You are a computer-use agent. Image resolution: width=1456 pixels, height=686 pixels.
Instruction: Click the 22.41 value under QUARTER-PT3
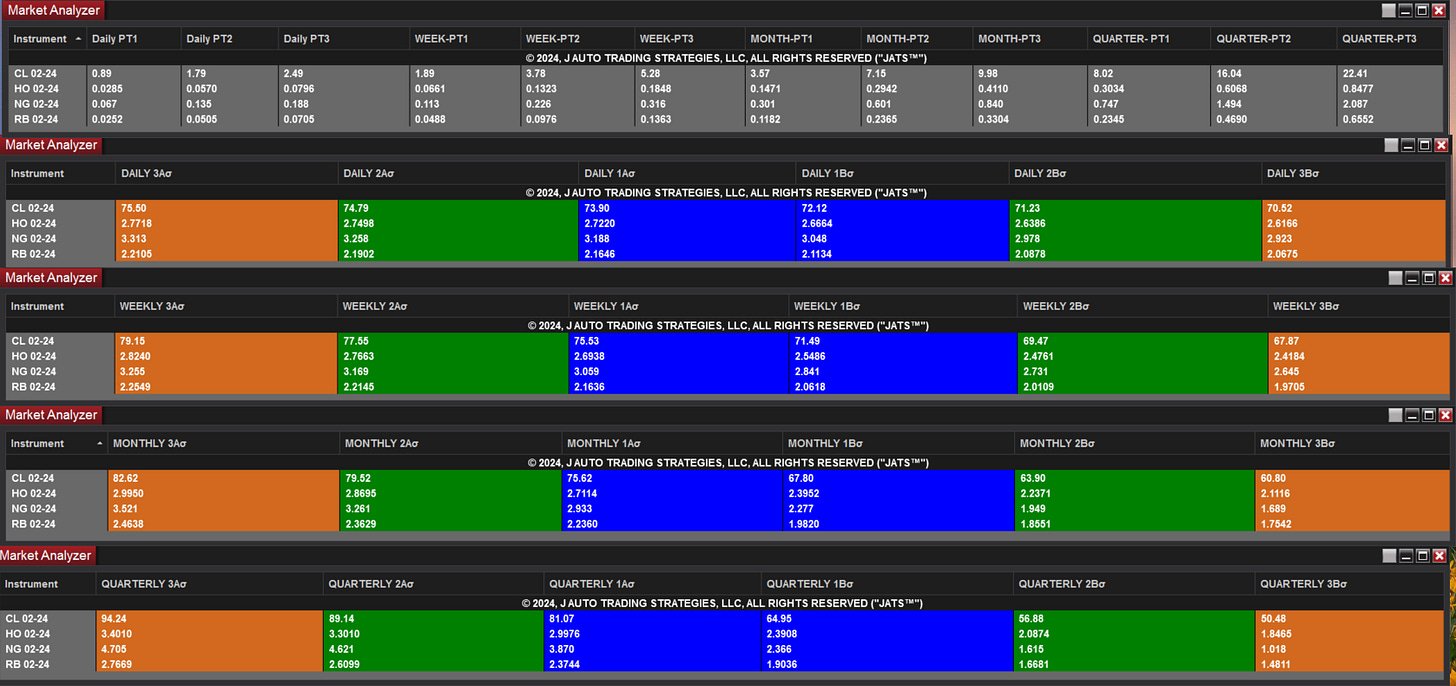point(1391,73)
